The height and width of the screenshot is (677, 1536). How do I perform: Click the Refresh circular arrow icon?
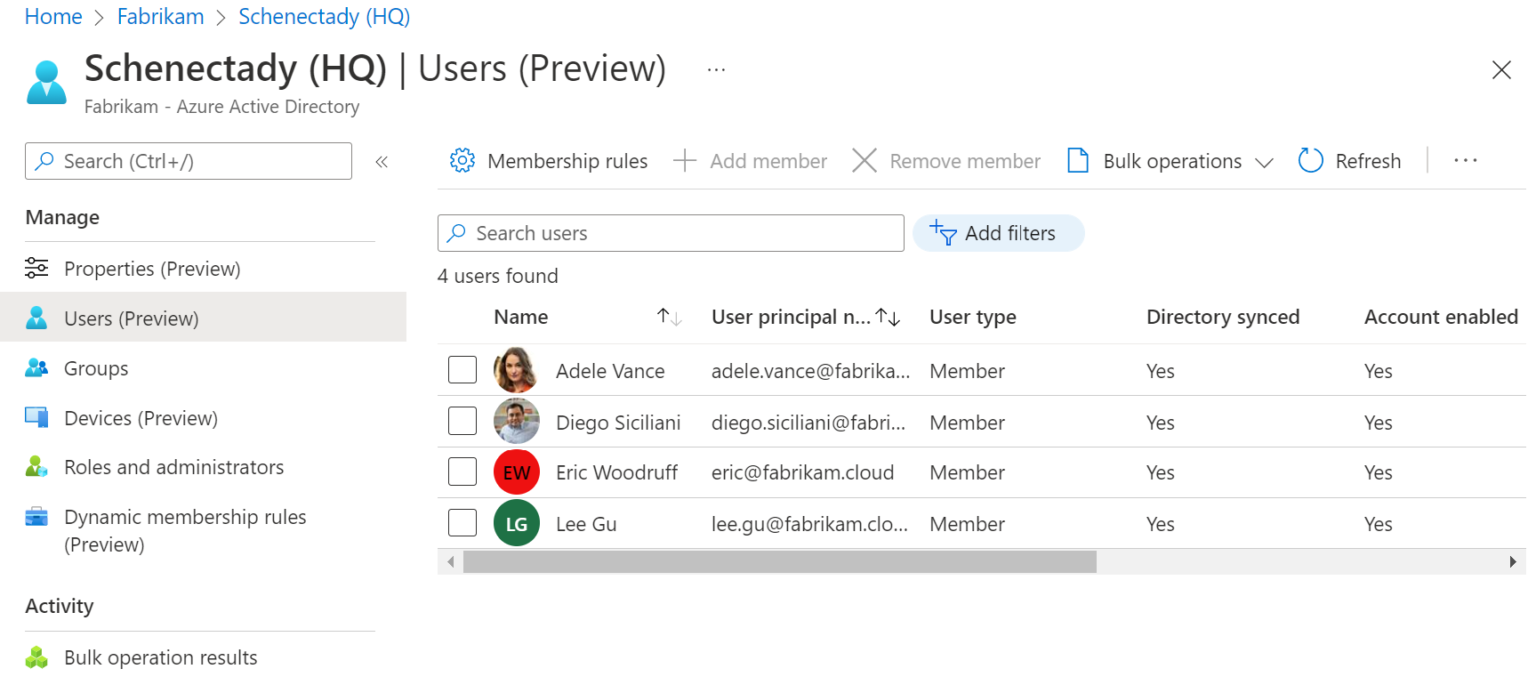1310,161
